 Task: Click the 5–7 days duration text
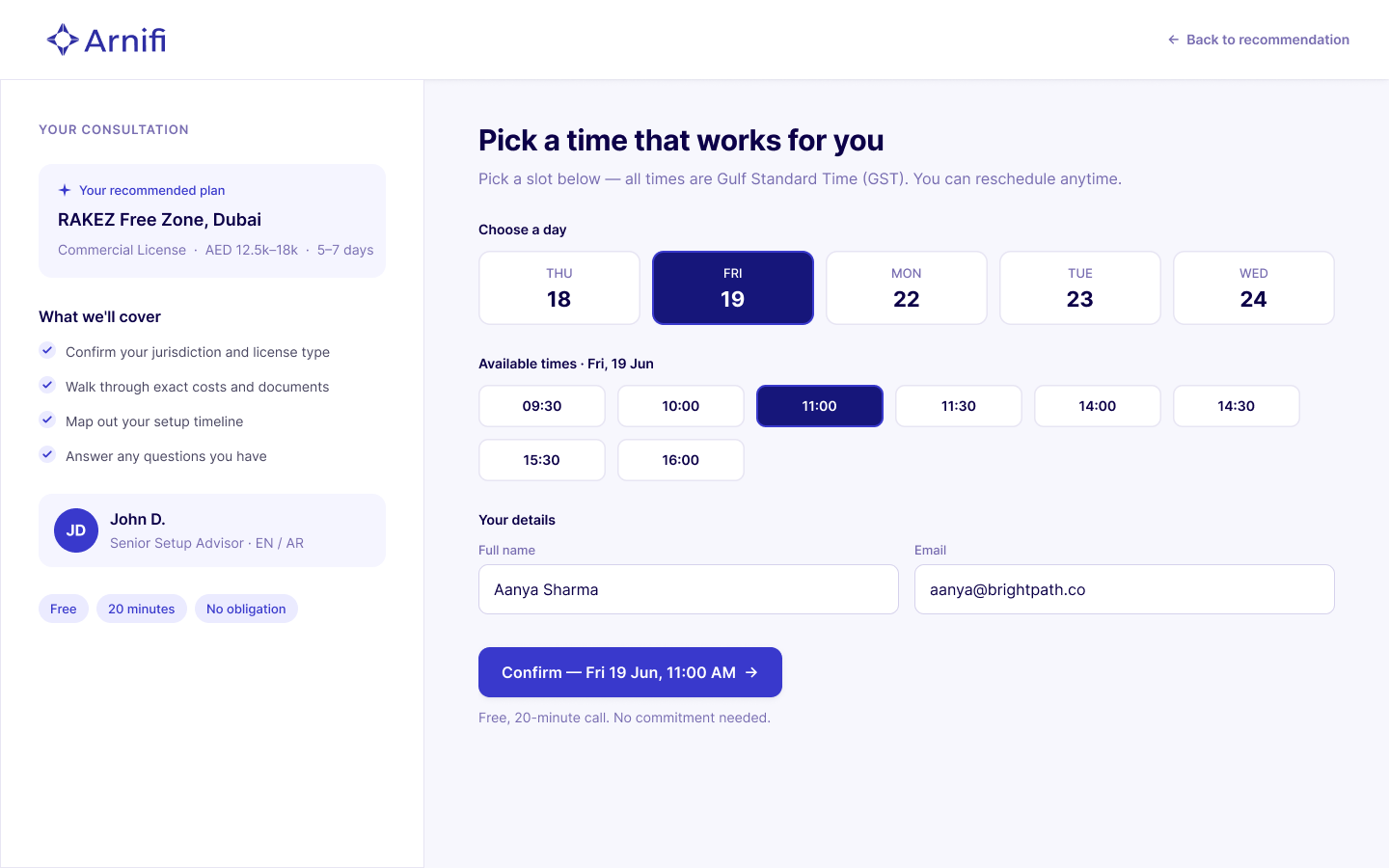point(345,250)
